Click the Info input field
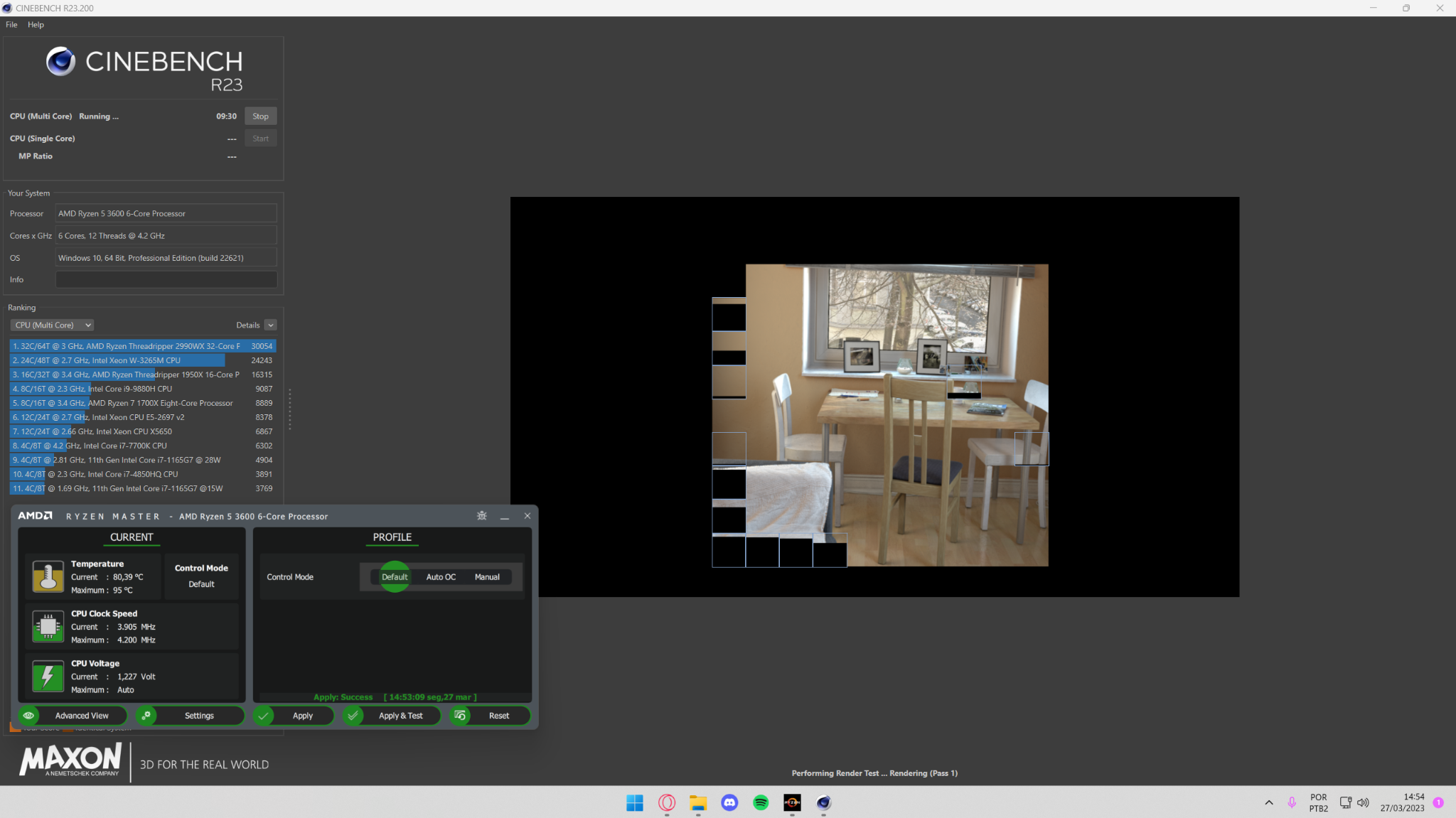This screenshot has width=1456, height=818. 166,279
